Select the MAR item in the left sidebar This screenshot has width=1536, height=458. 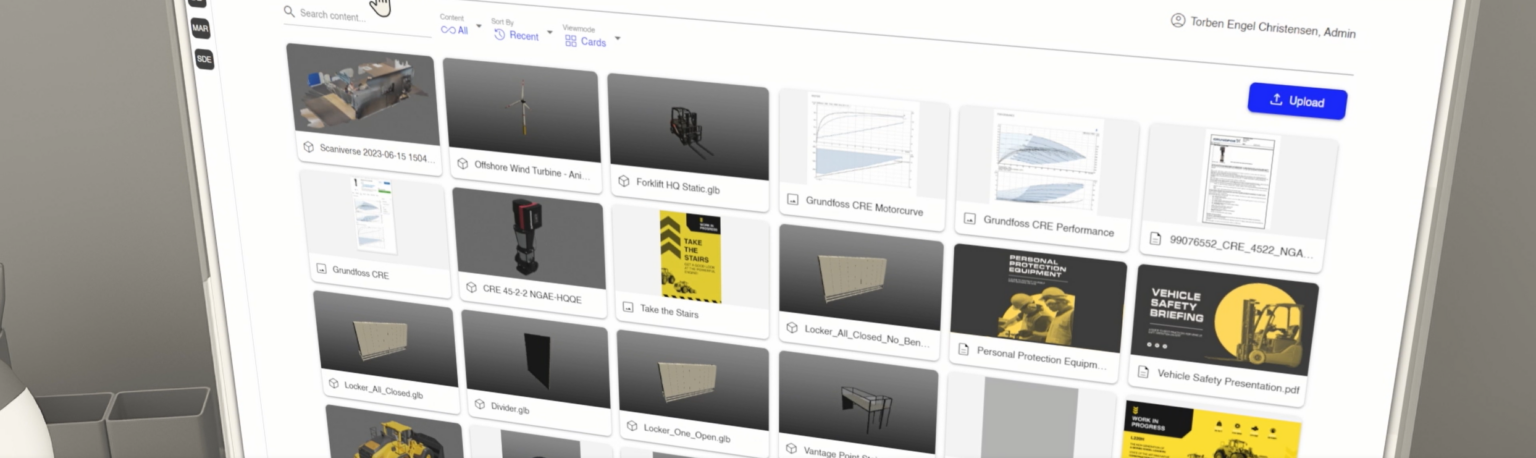(201, 28)
